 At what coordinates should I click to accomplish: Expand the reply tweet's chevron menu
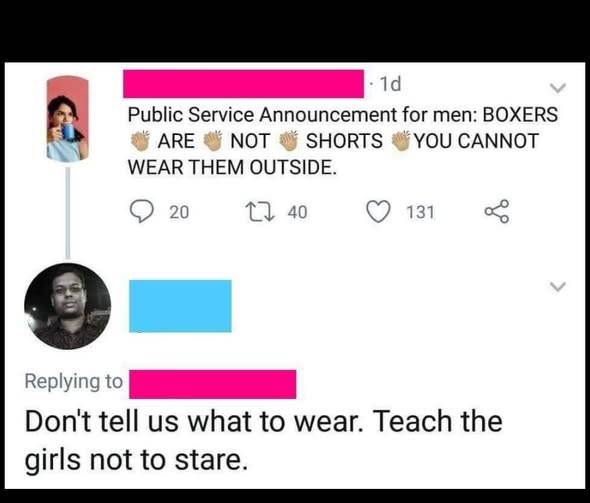(558, 287)
